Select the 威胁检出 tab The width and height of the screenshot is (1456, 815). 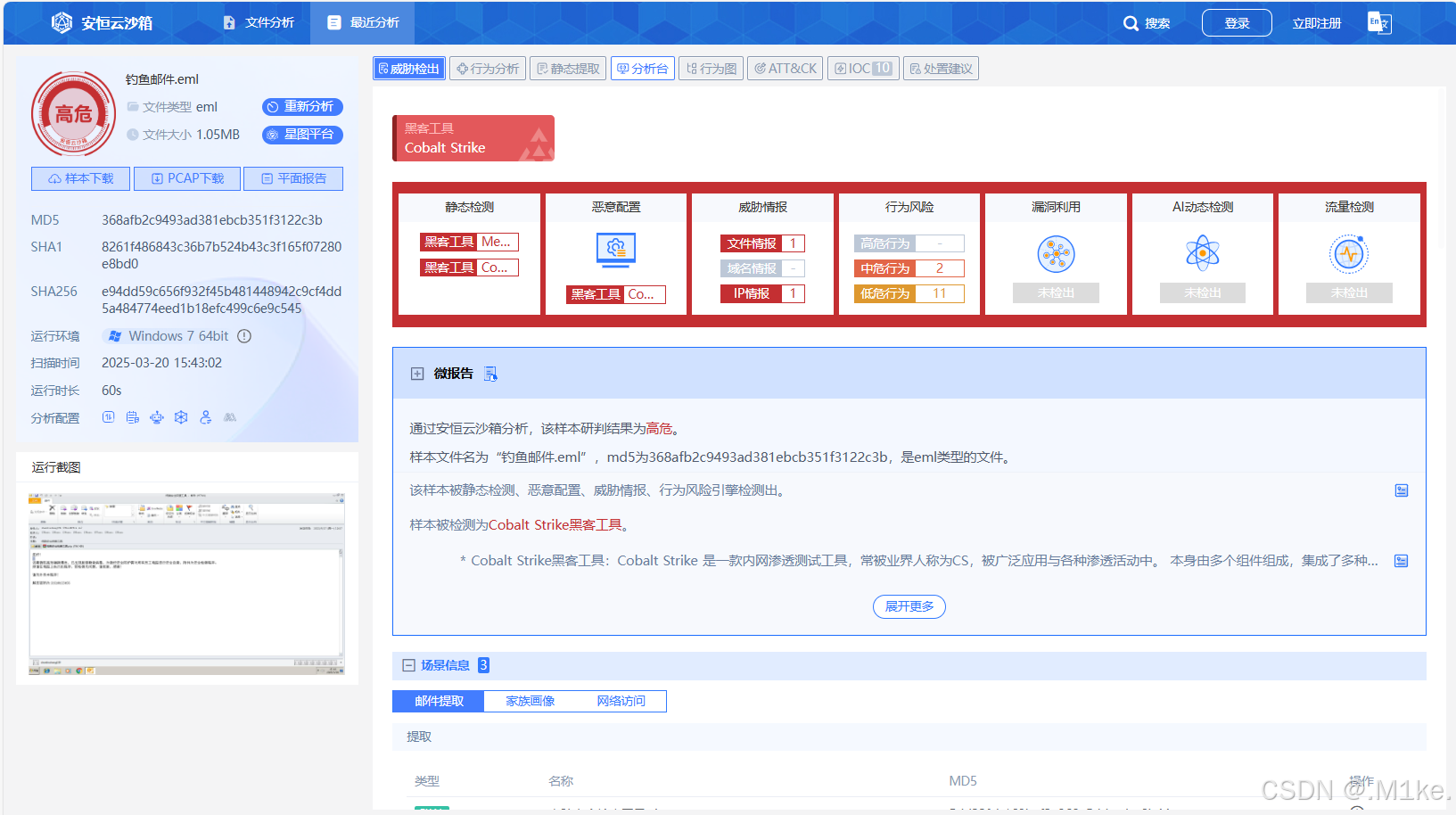(409, 69)
